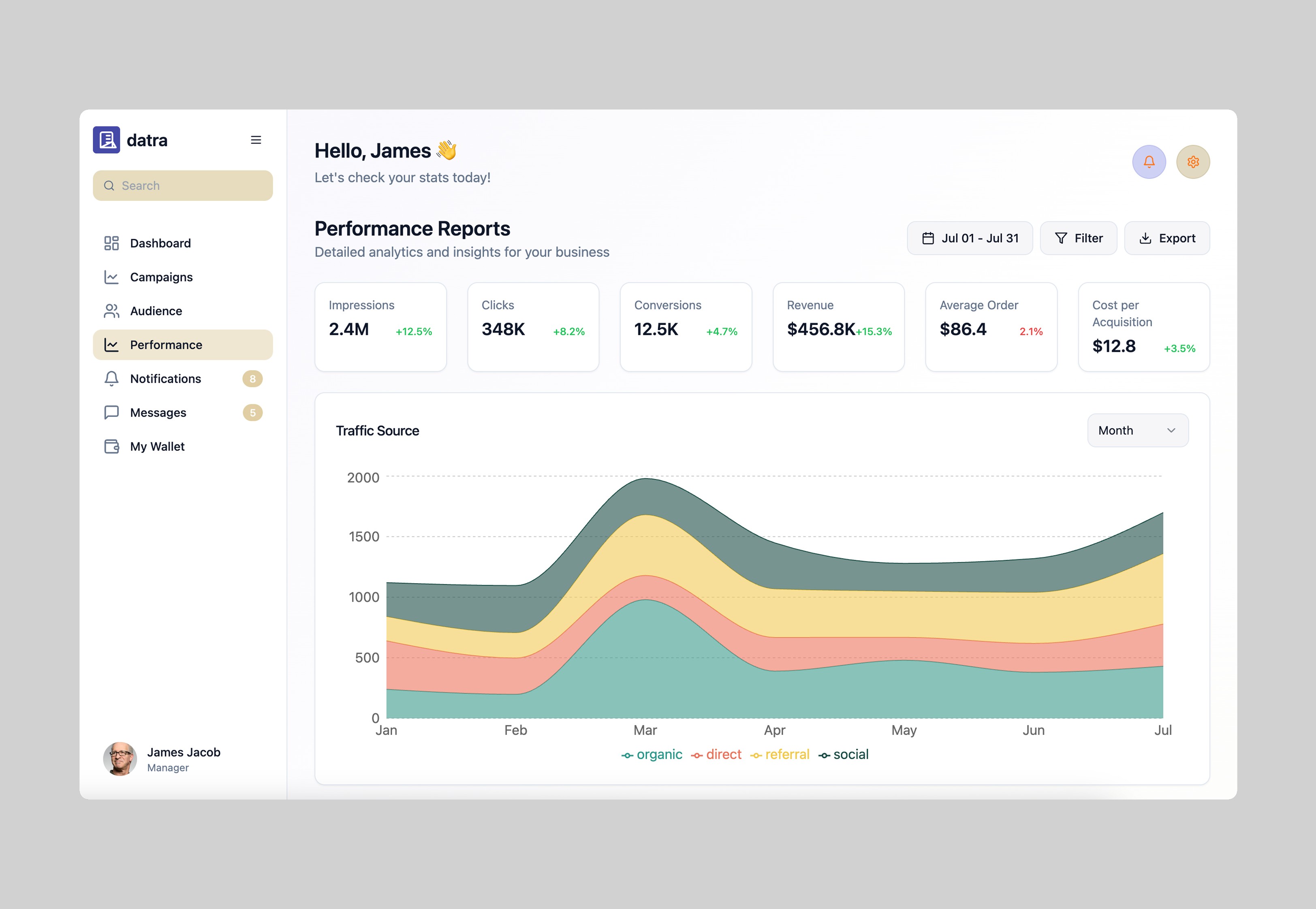
Task: Click the Dashboard grid icon
Action: pyautogui.click(x=112, y=243)
